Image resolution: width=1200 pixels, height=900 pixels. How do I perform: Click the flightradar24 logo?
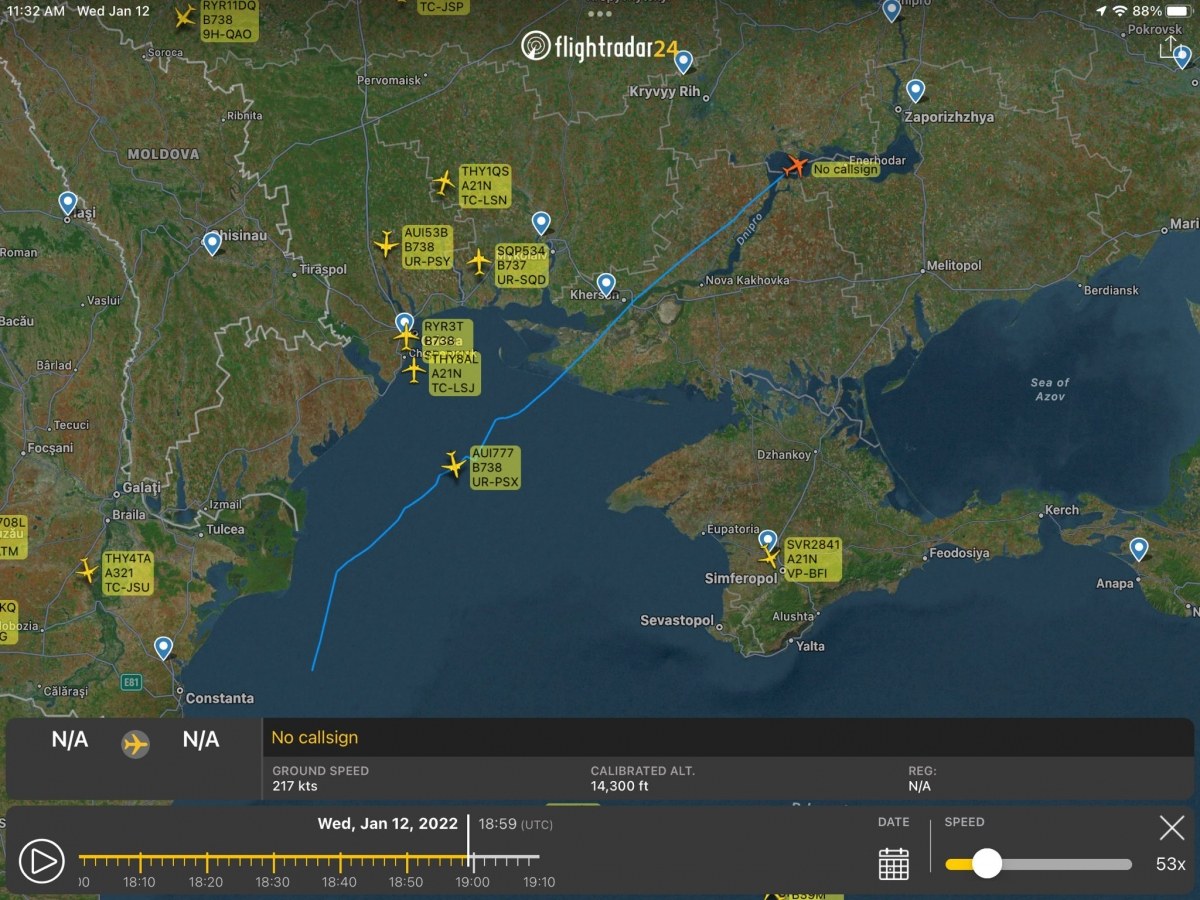pos(600,46)
